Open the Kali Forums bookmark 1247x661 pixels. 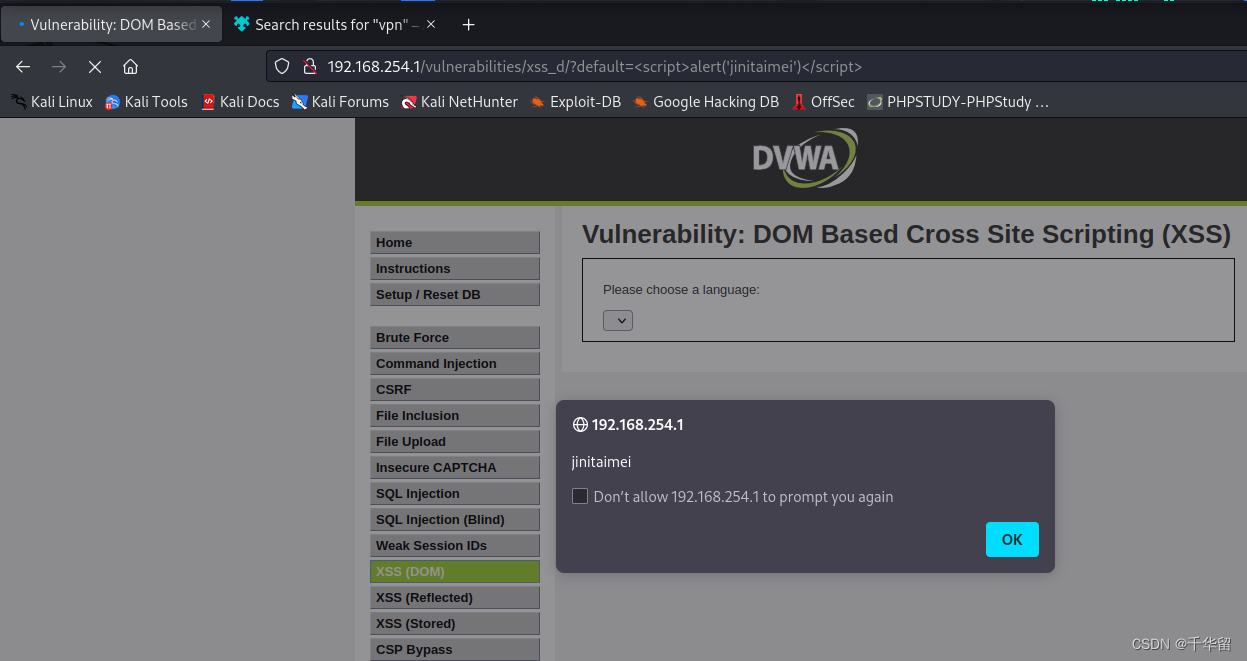pyautogui.click(x=340, y=101)
